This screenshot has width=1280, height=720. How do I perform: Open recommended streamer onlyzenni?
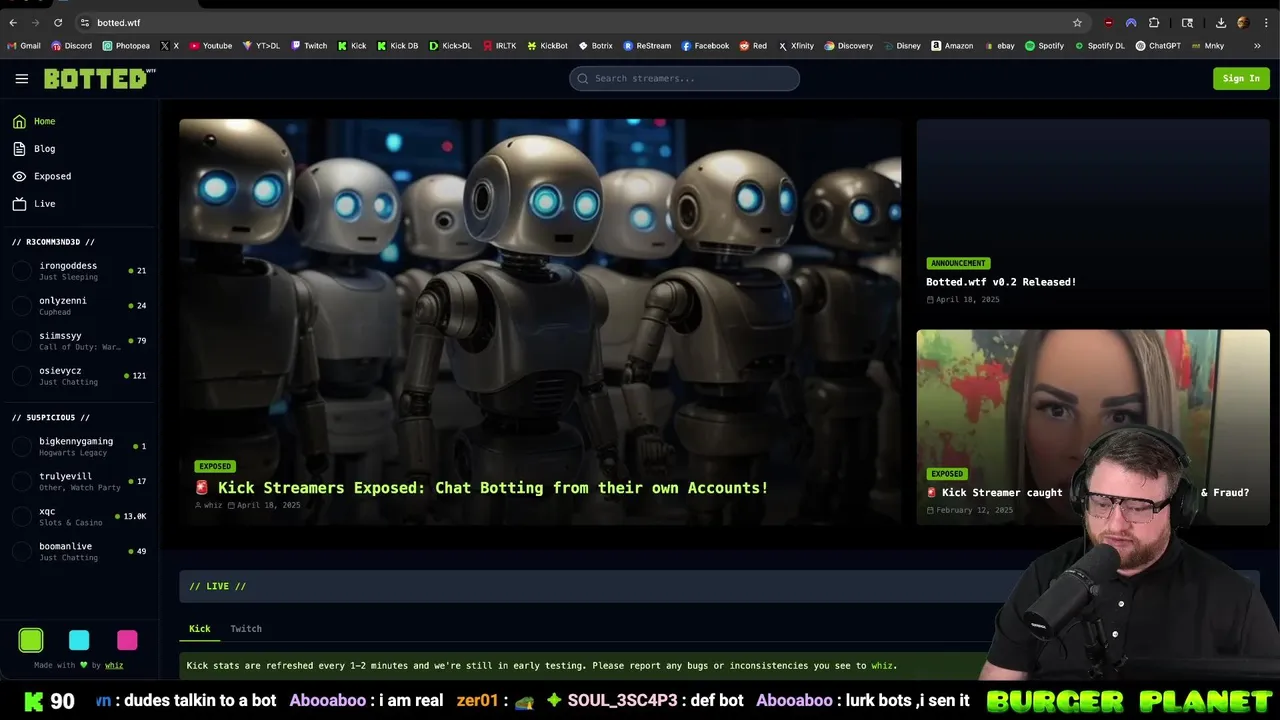click(79, 306)
